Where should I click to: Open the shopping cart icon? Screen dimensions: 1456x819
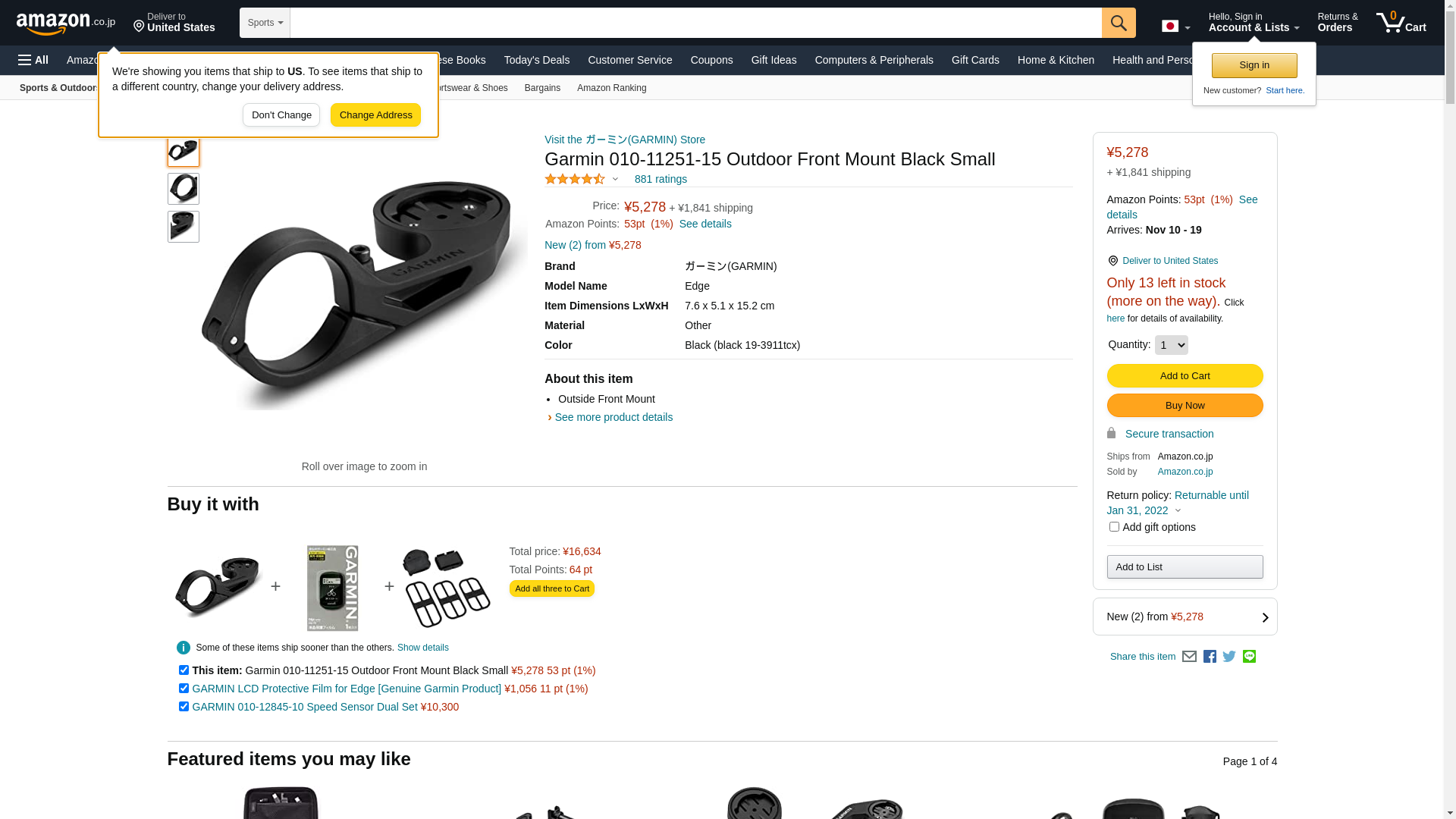(x=1401, y=23)
